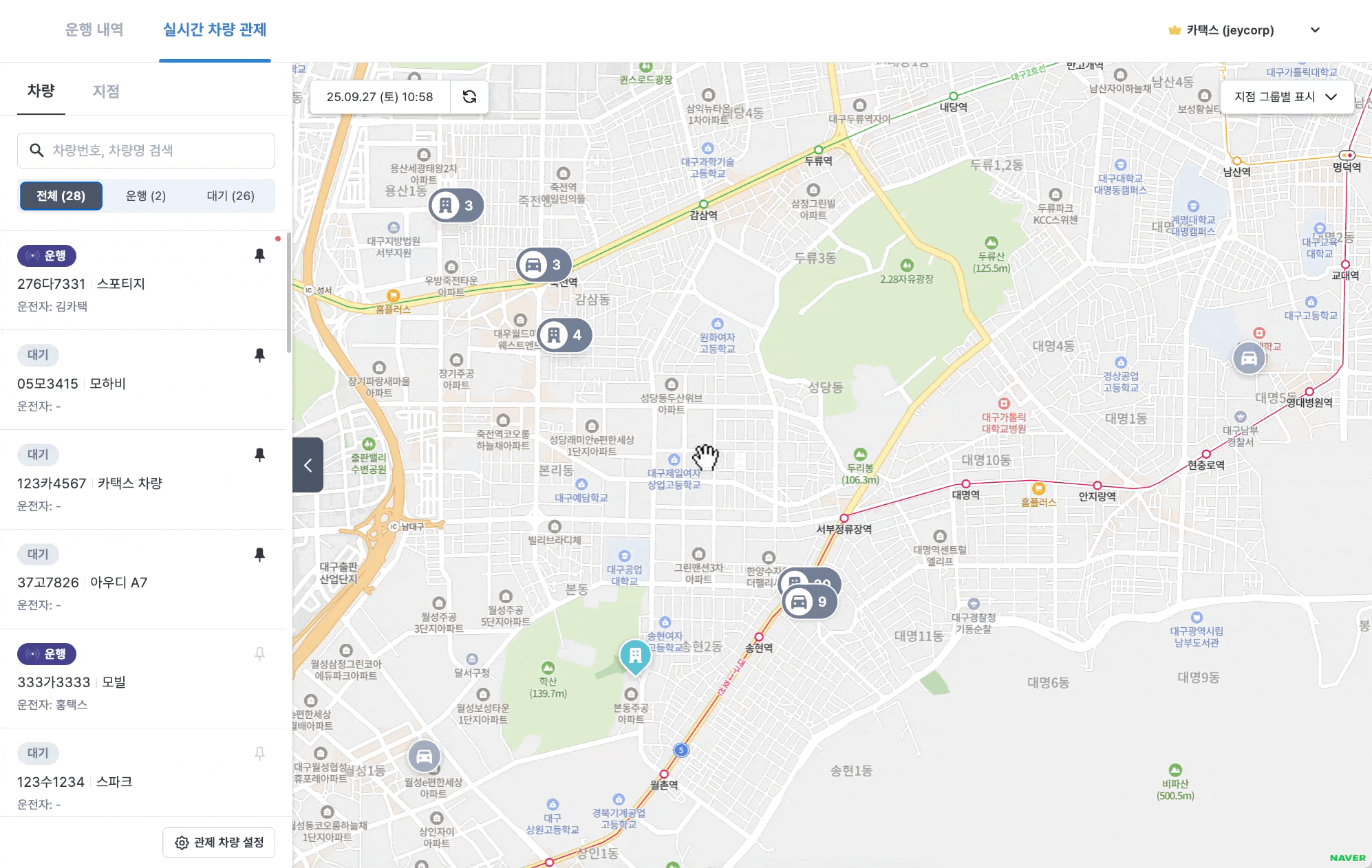Click the refresh icon next to the timestamp
The height and width of the screenshot is (868, 1372).
click(469, 97)
